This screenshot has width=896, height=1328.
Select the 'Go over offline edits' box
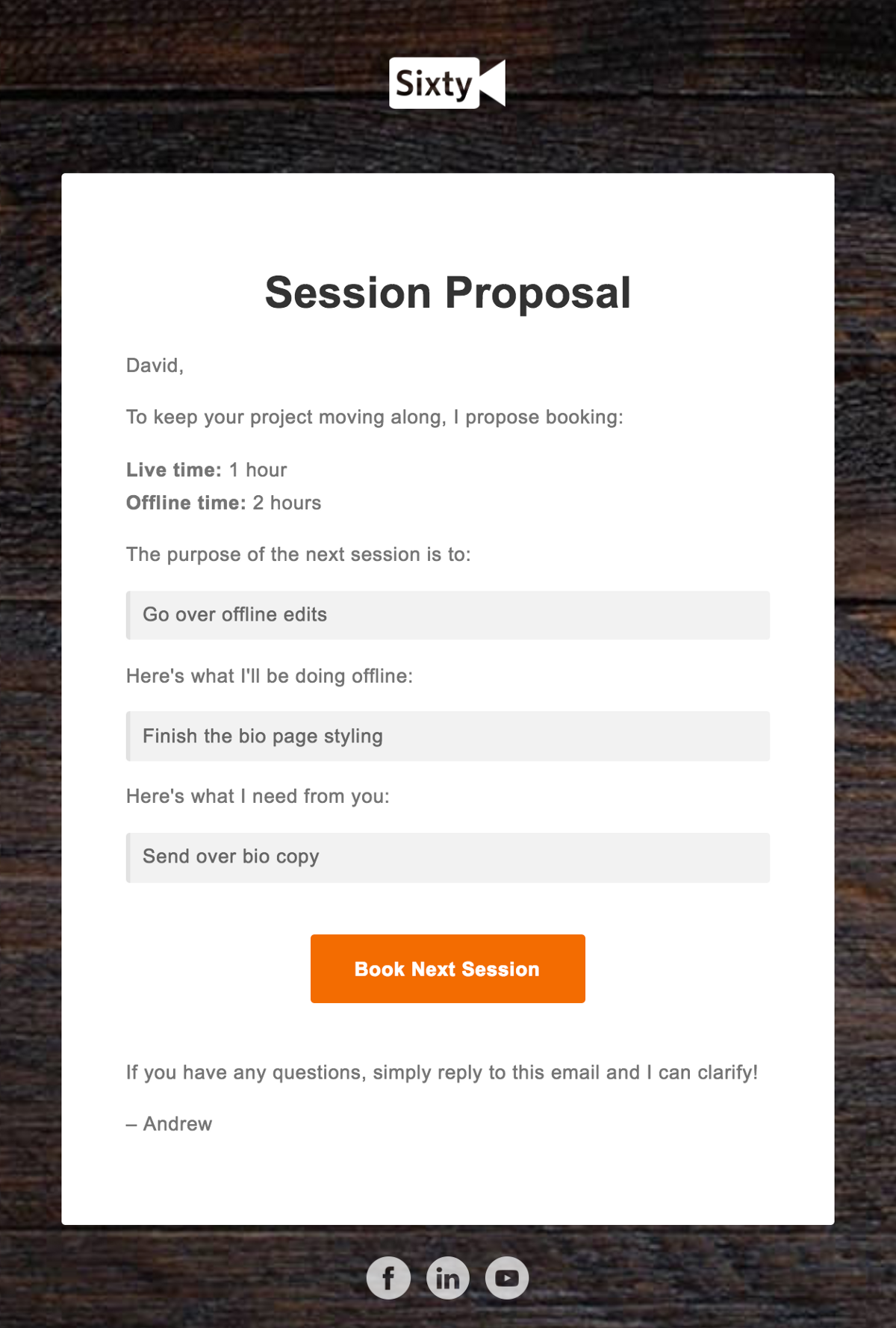pos(448,615)
